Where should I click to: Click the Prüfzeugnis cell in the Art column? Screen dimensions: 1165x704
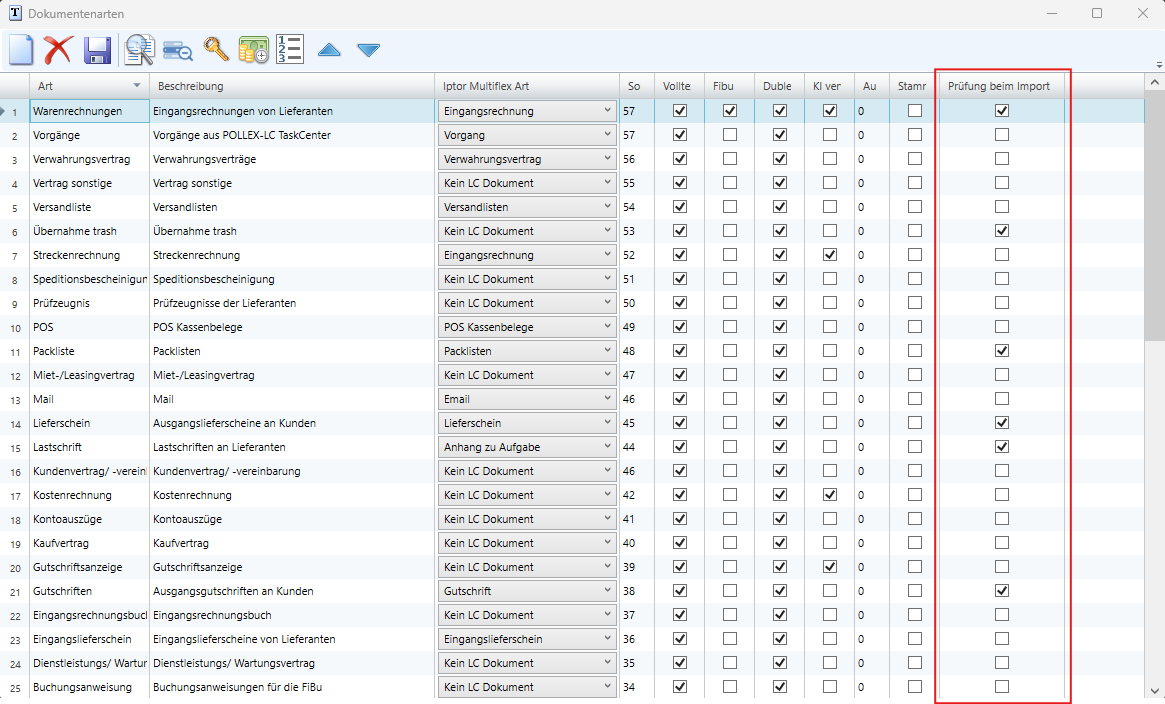[x=89, y=303]
